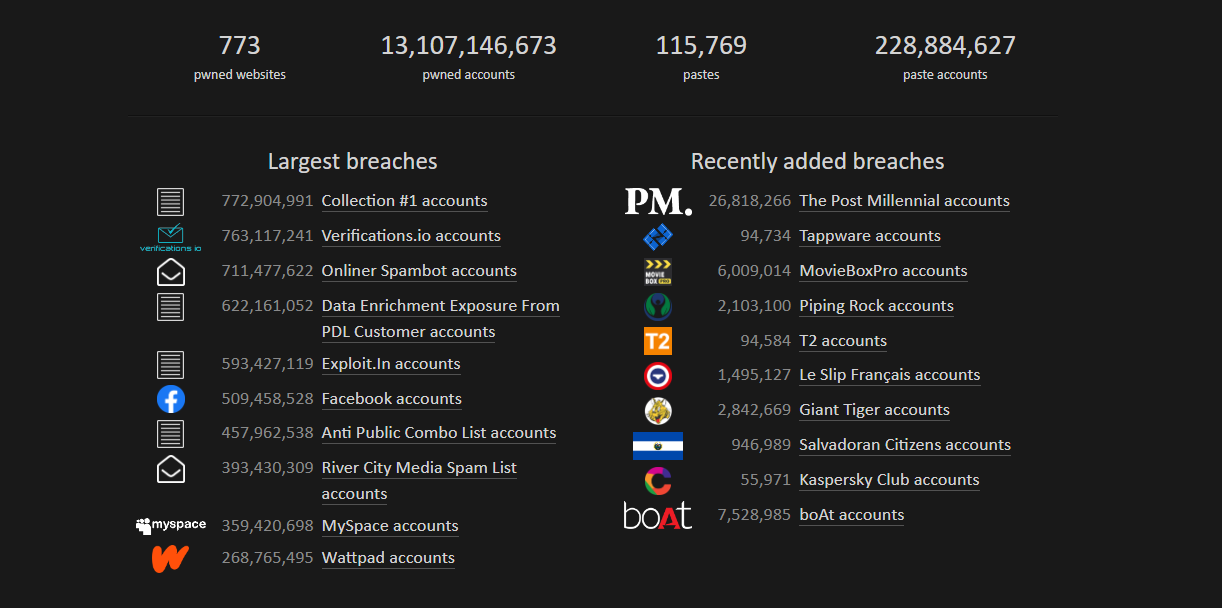Click the Le Slip Français roundel icon
The image size is (1222, 608).
point(658,375)
